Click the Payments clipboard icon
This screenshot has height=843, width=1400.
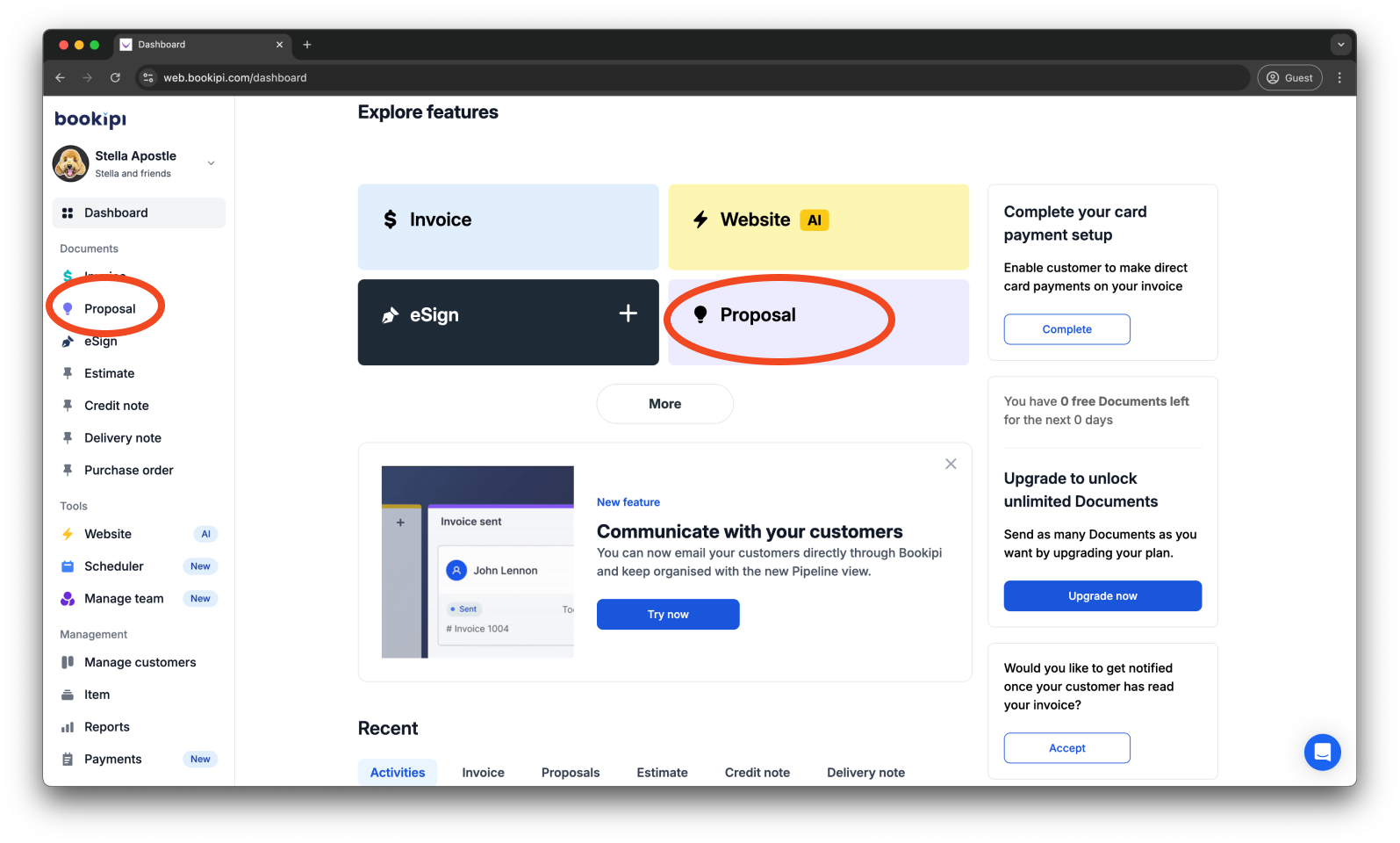click(68, 760)
